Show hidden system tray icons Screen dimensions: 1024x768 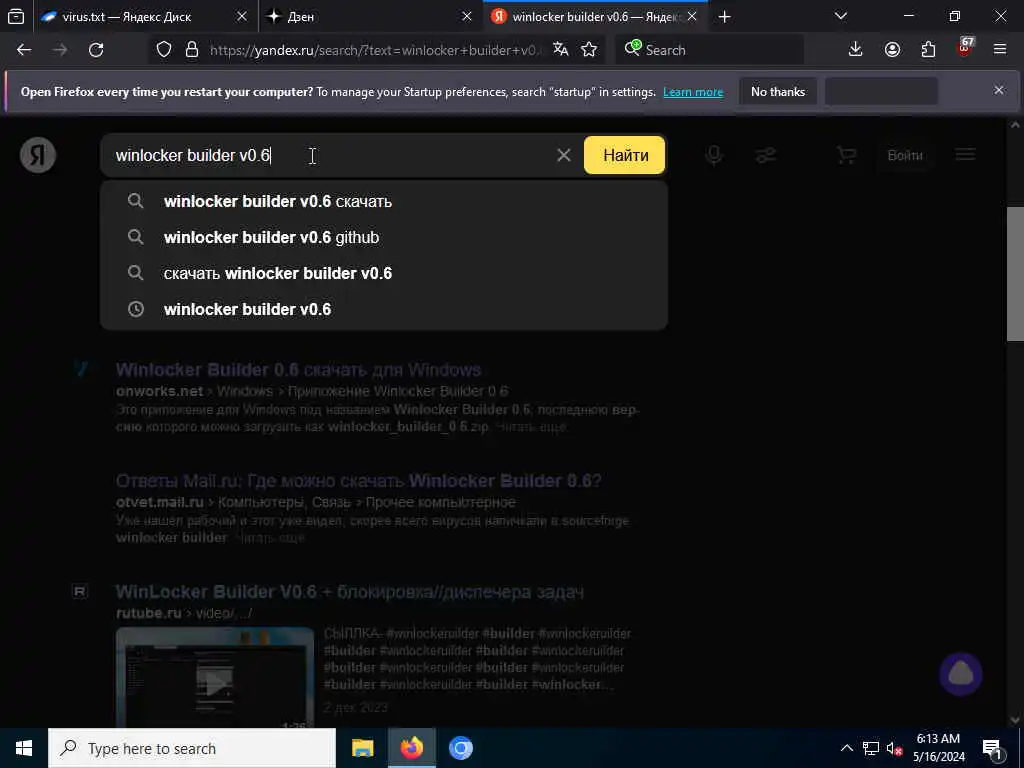(846, 748)
